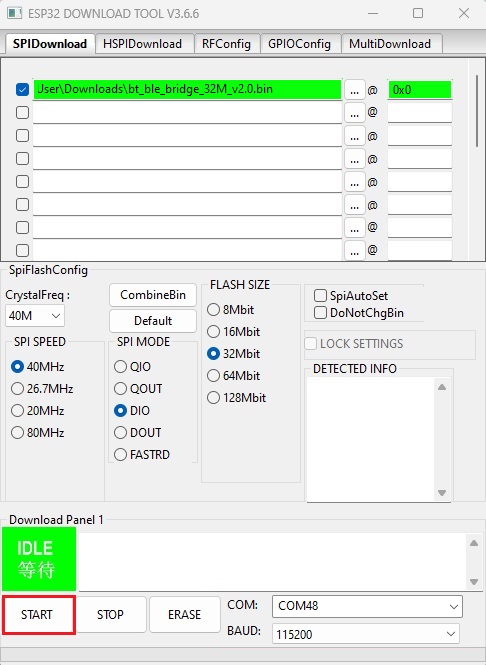Select 26.7MHz SPI speed

42,388
